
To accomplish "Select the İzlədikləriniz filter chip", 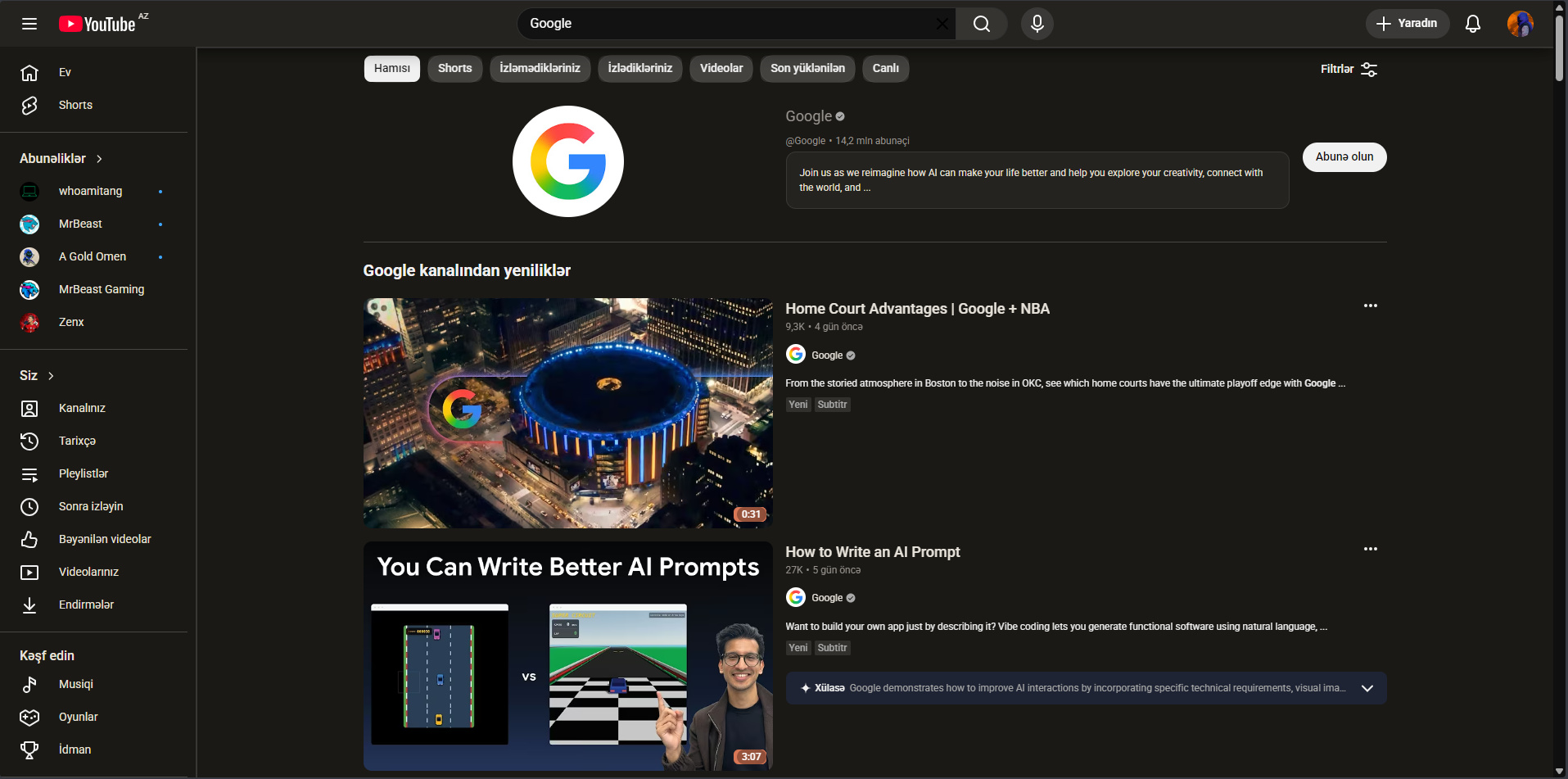I will [x=640, y=69].
